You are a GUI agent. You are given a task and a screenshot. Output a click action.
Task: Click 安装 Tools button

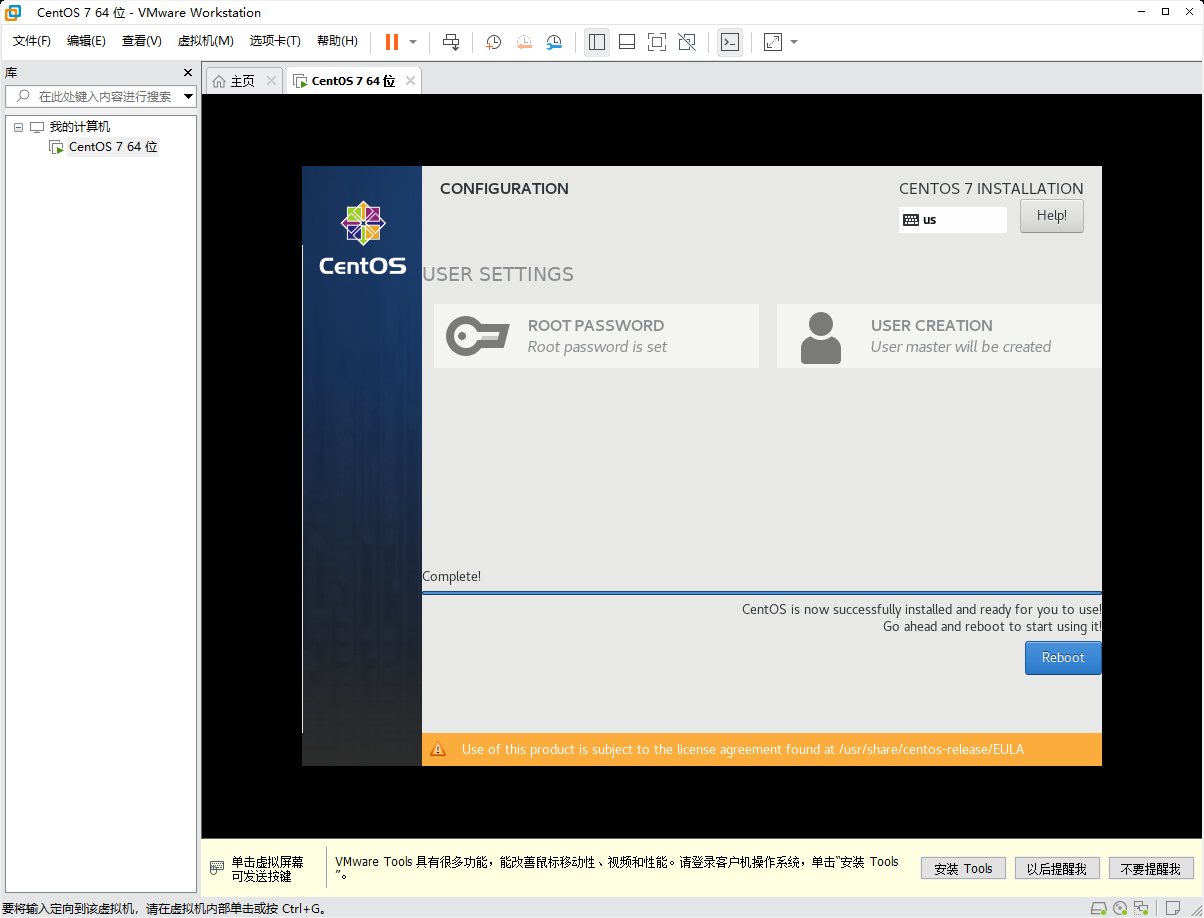pyautogui.click(x=963, y=869)
